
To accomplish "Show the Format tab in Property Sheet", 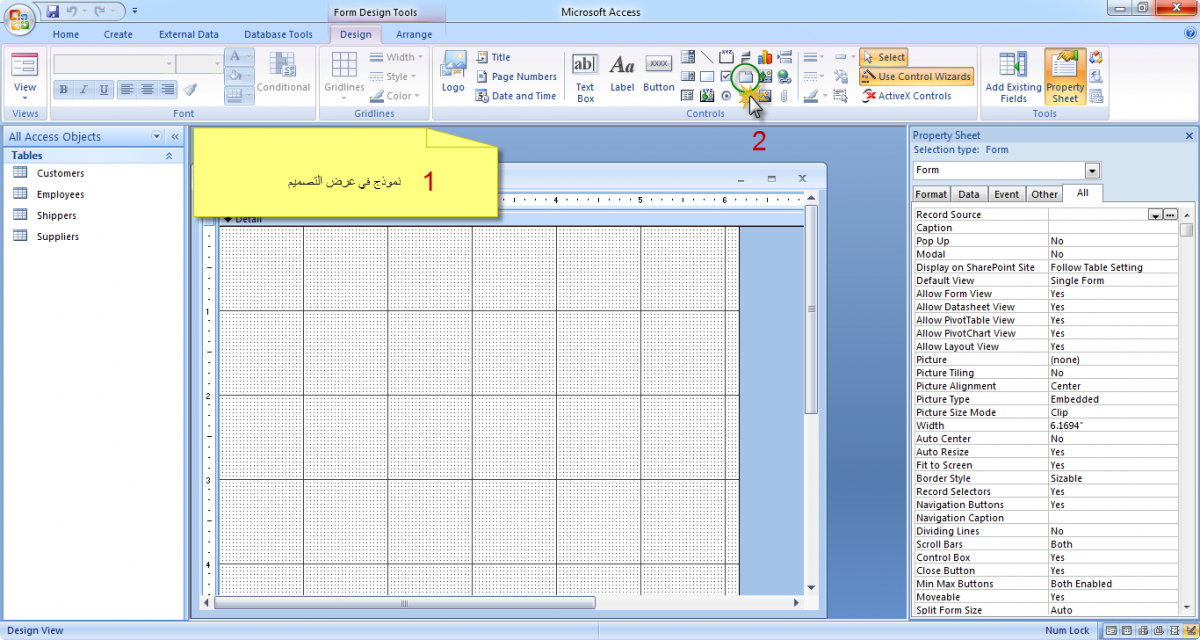I will (x=931, y=194).
